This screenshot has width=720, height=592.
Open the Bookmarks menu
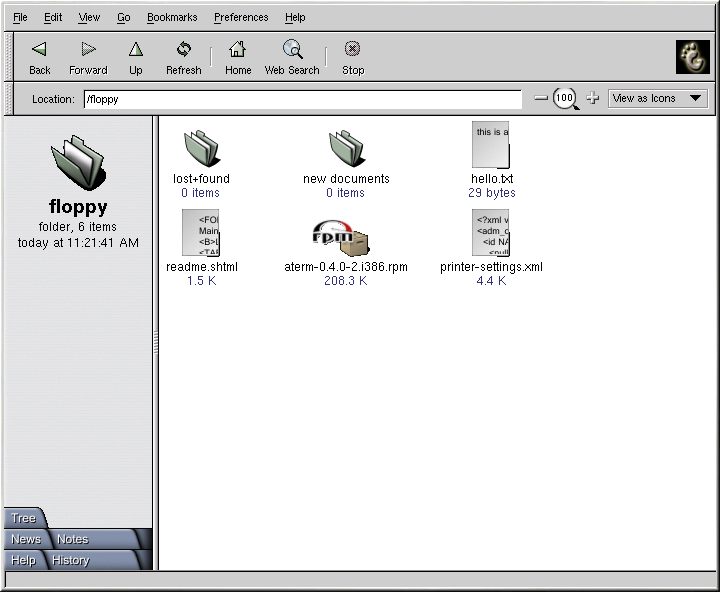(x=172, y=17)
